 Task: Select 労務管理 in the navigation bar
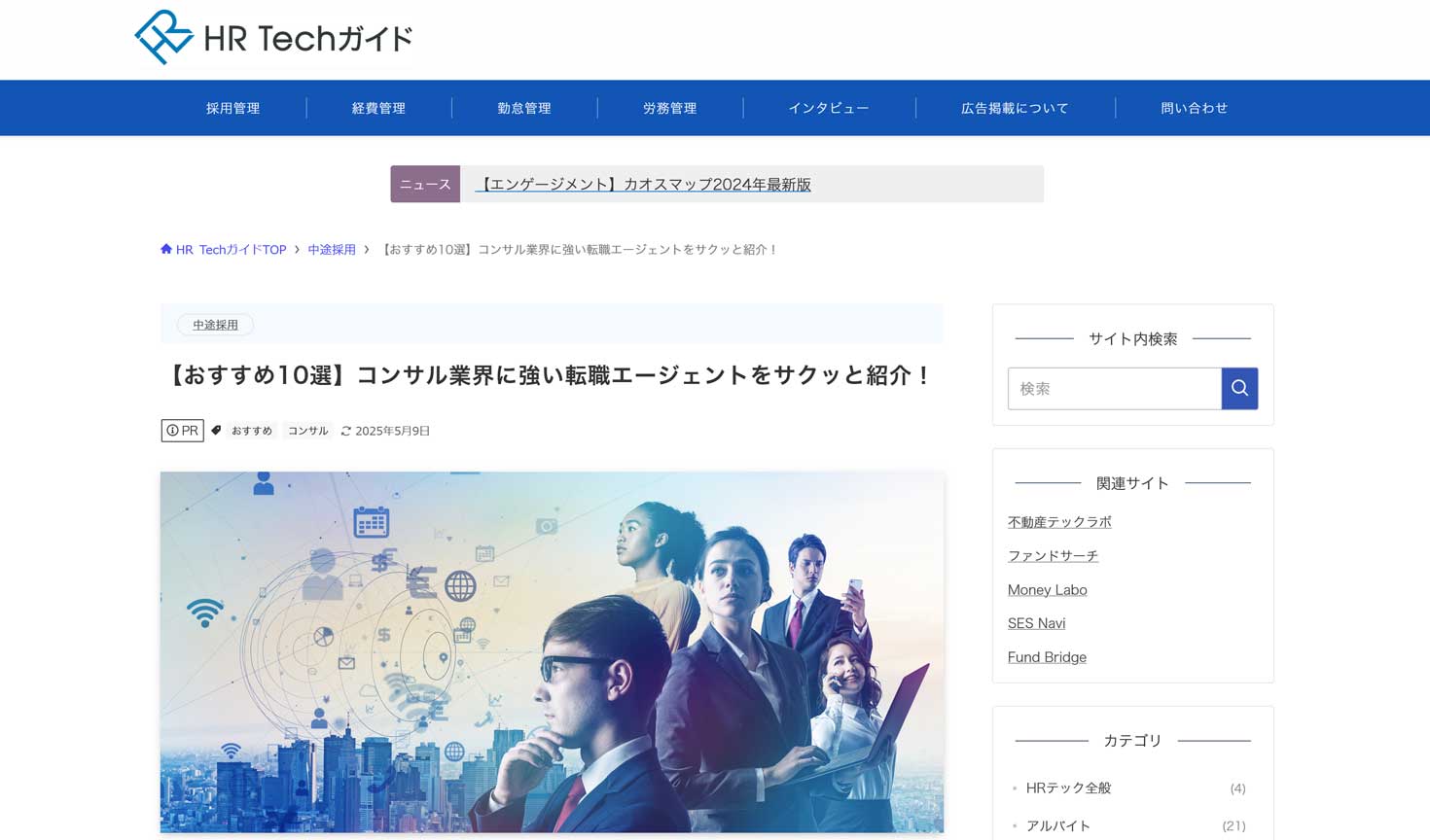point(669,108)
